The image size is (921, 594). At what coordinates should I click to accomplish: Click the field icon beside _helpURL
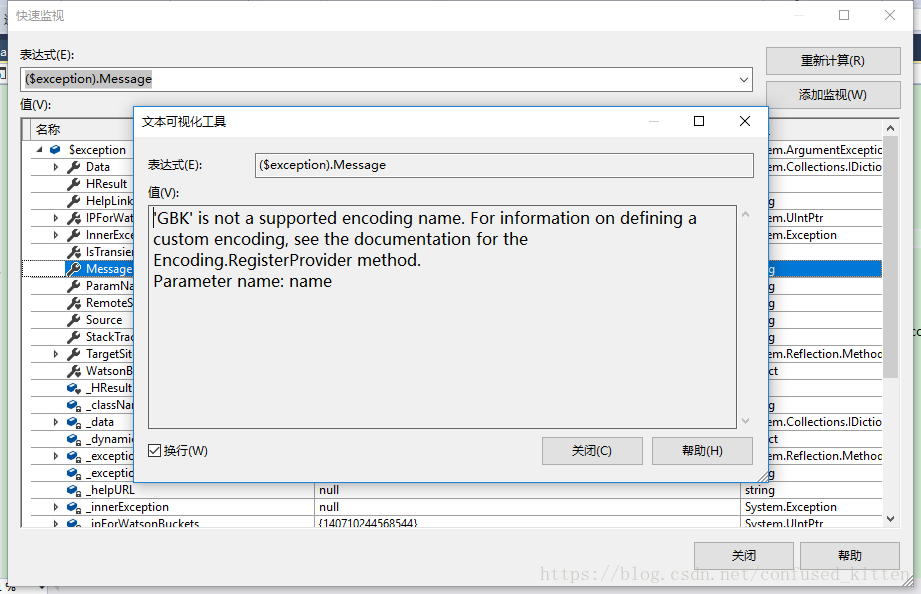coord(73,490)
